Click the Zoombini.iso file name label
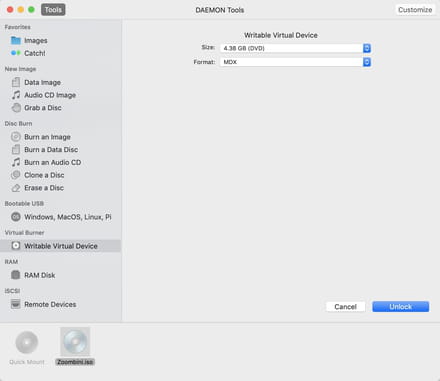Viewport: 440px width, 381px height. (75, 362)
